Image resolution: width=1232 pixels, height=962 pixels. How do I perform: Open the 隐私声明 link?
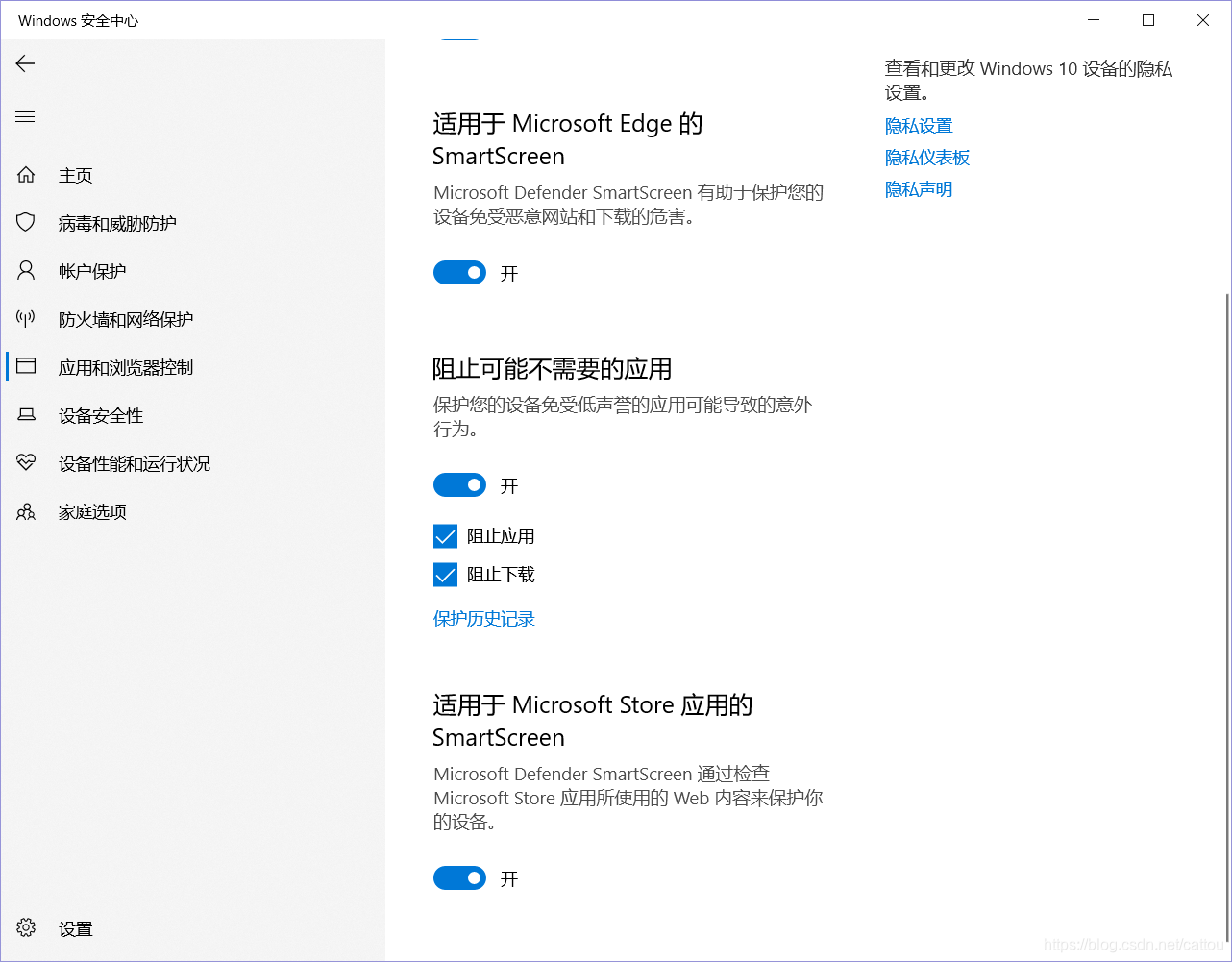click(x=919, y=189)
